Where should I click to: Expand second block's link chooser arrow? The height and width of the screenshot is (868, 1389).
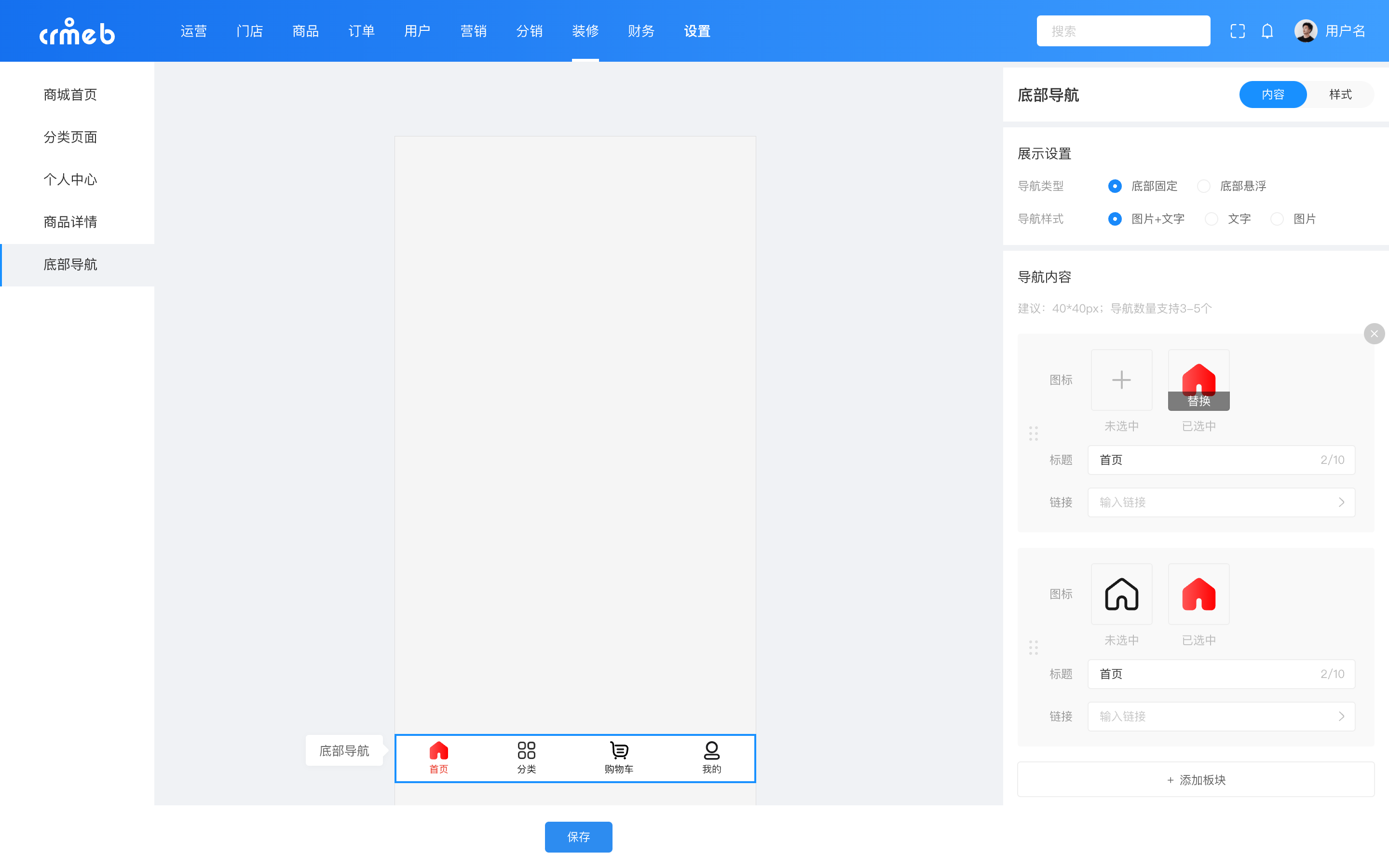(x=1341, y=717)
